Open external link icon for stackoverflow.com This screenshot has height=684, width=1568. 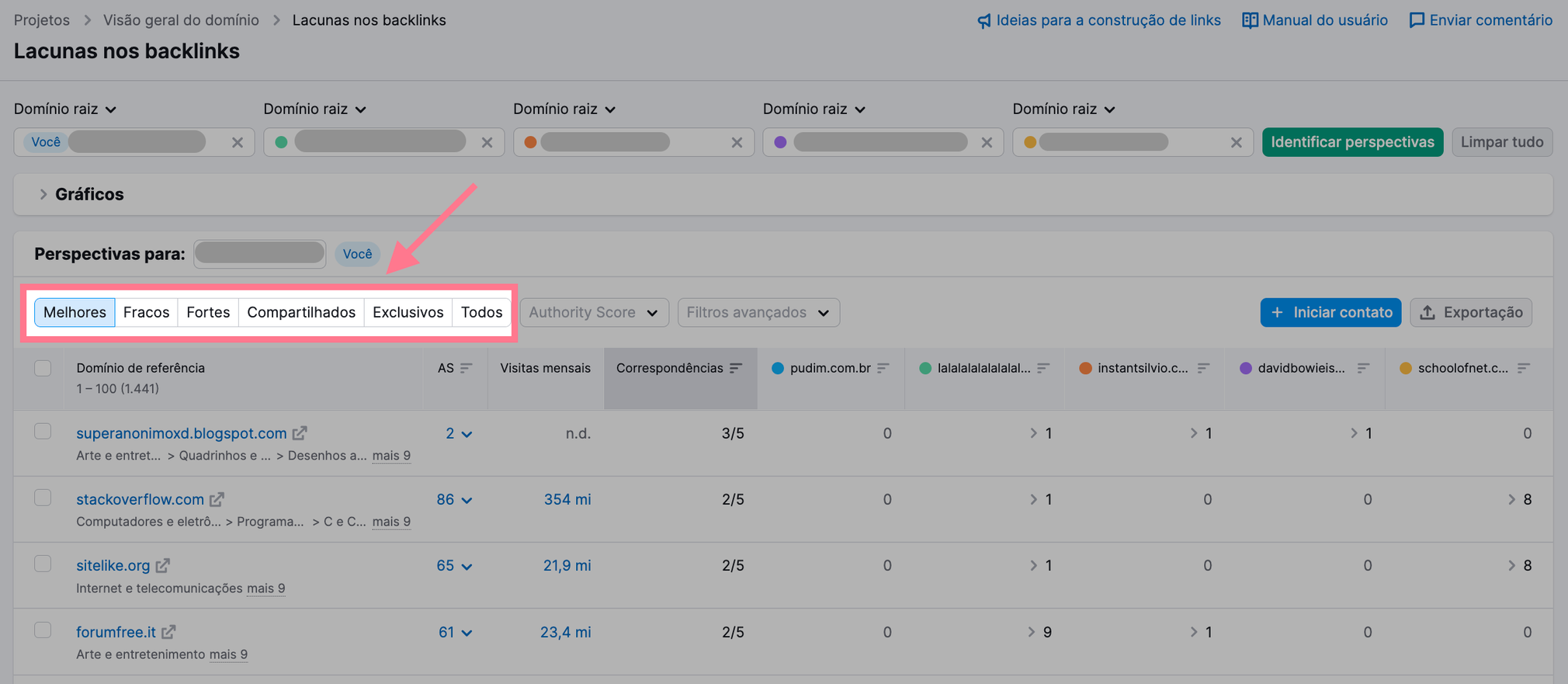tap(217, 498)
